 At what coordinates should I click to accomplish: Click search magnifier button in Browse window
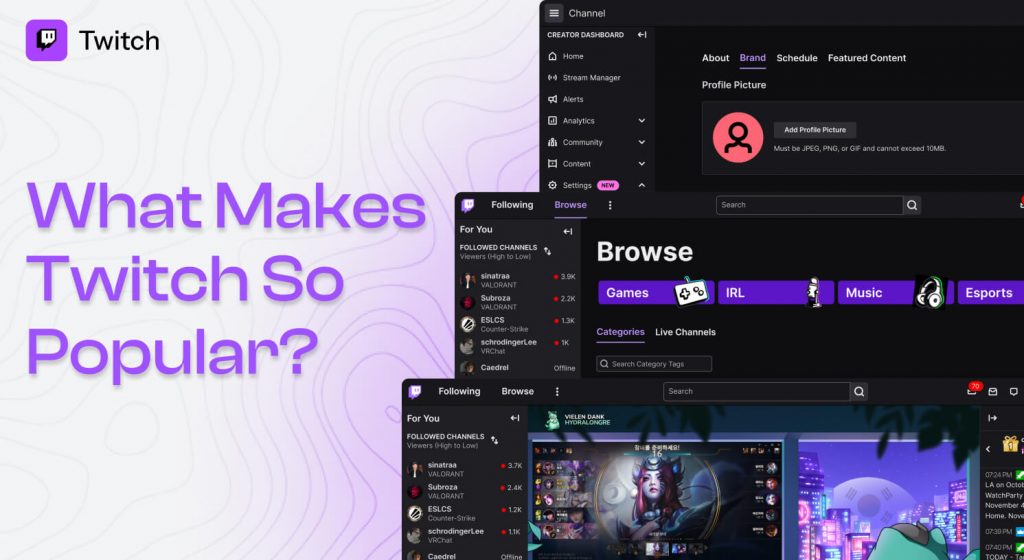[912, 205]
